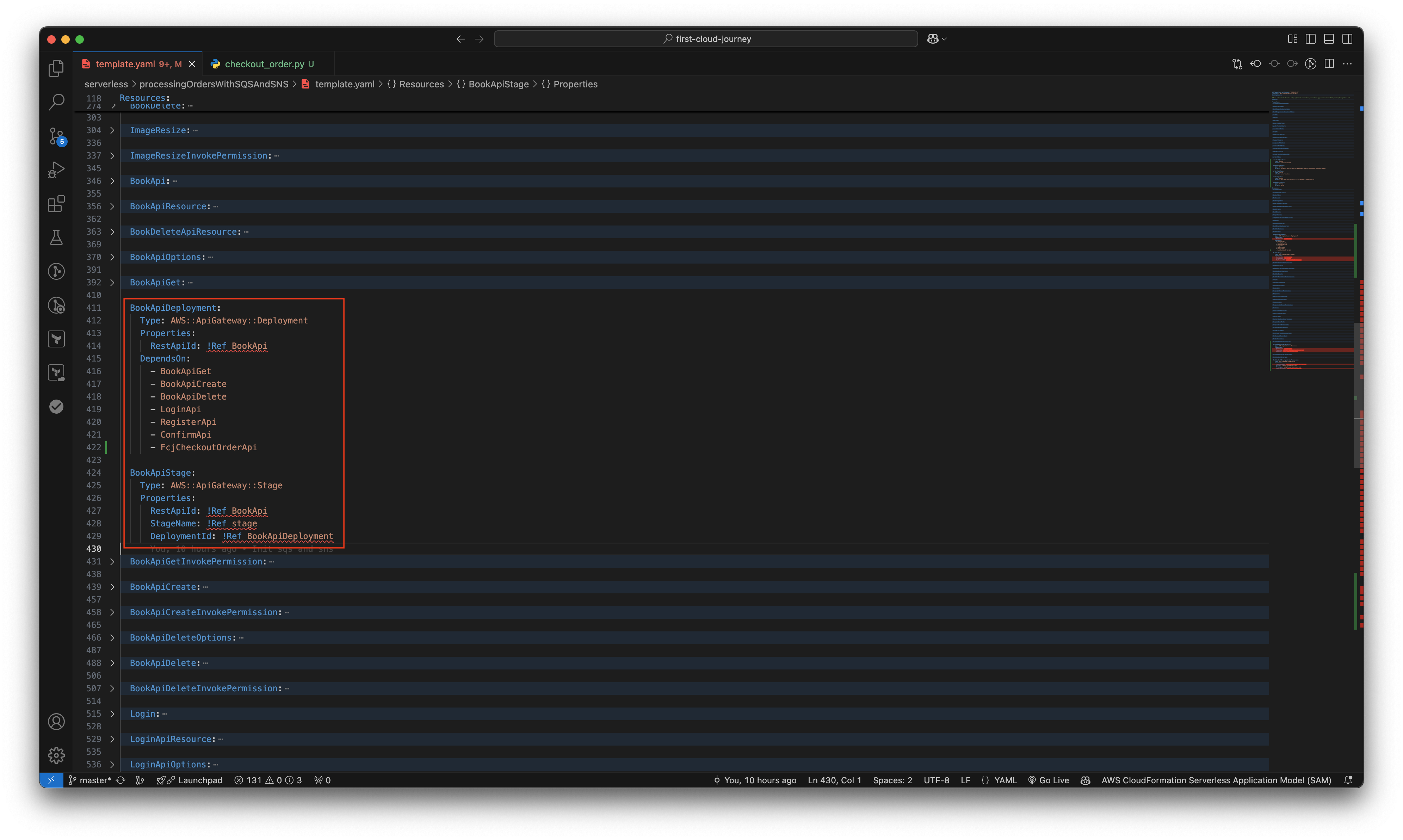Click the processingOrdersWithSQSAndSNS breadcrumb

tap(214, 84)
